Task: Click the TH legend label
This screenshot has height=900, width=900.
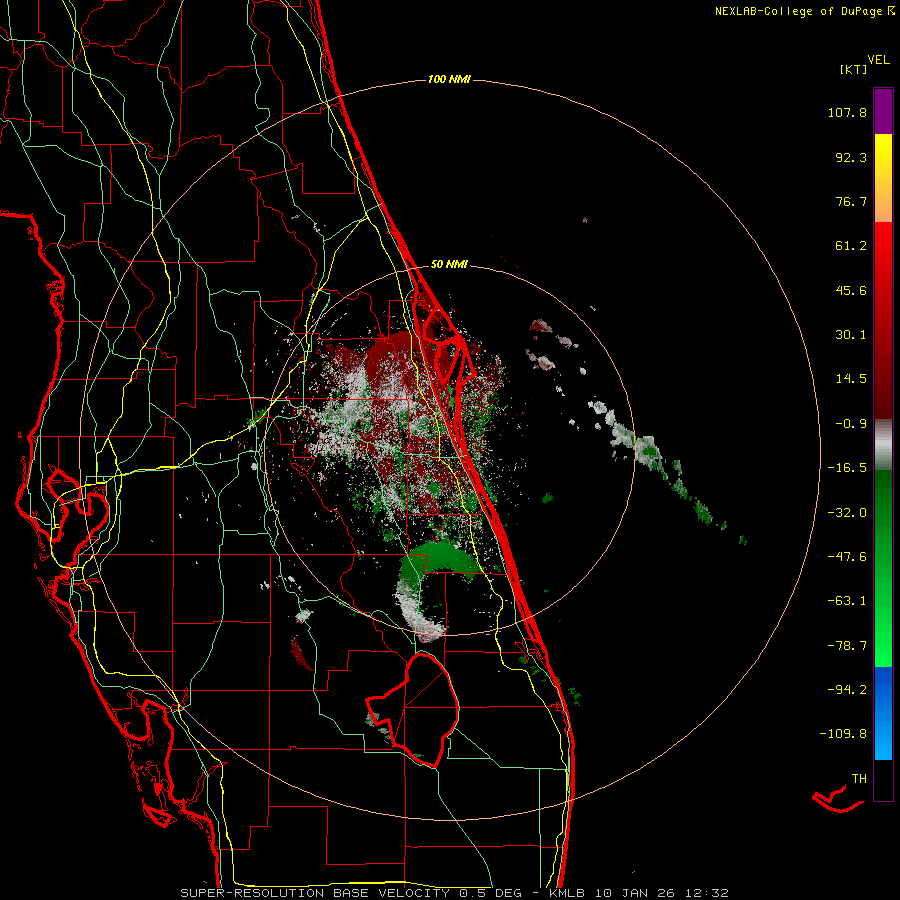Action: click(x=859, y=779)
